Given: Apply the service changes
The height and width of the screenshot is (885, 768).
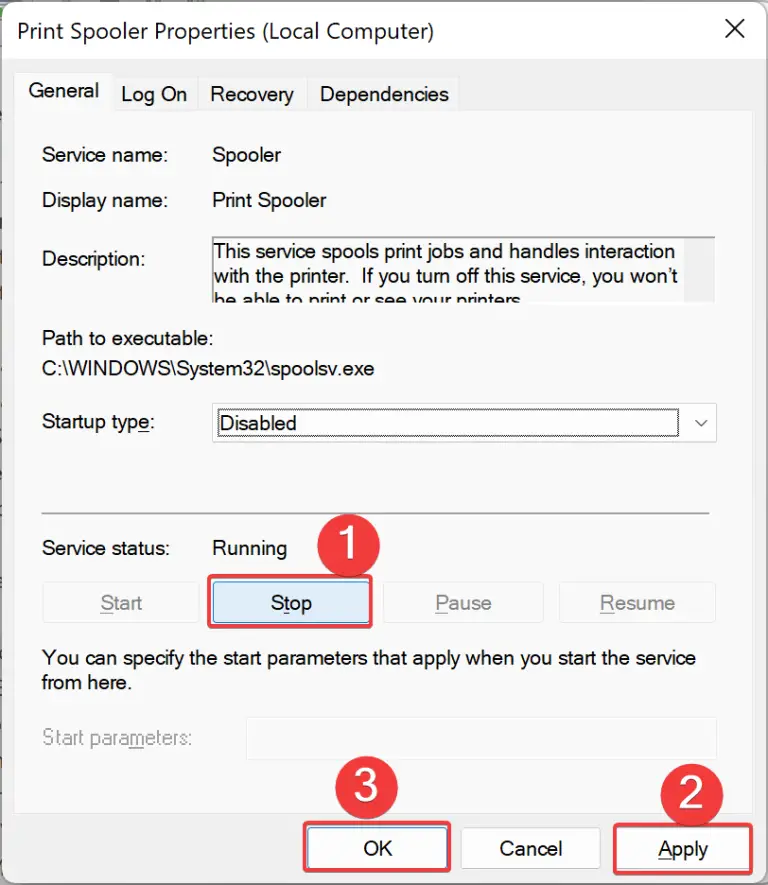Looking at the screenshot, I should [x=682, y=848].
